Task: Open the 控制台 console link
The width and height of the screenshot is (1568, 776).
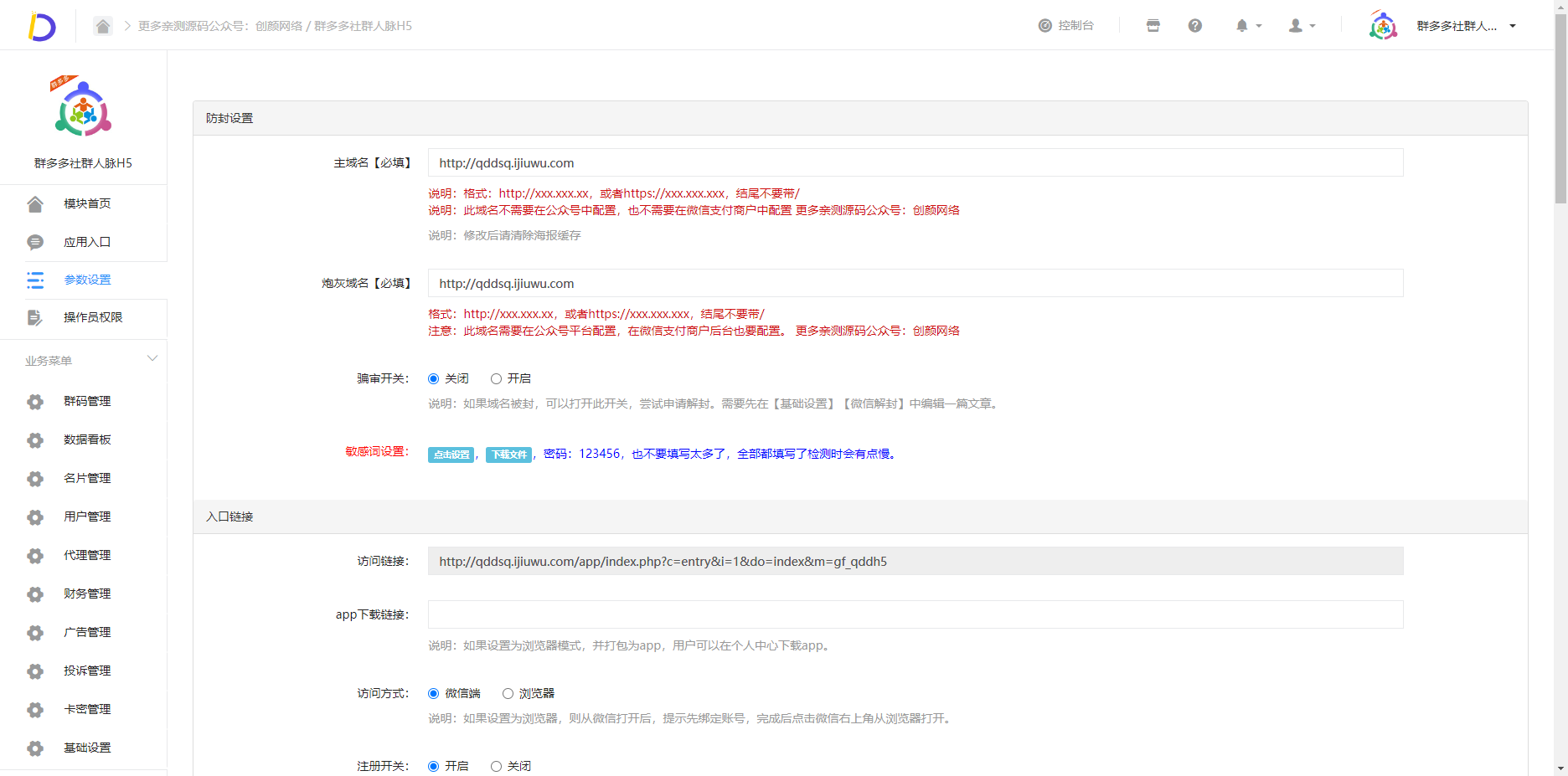Action: (1066, 26)
